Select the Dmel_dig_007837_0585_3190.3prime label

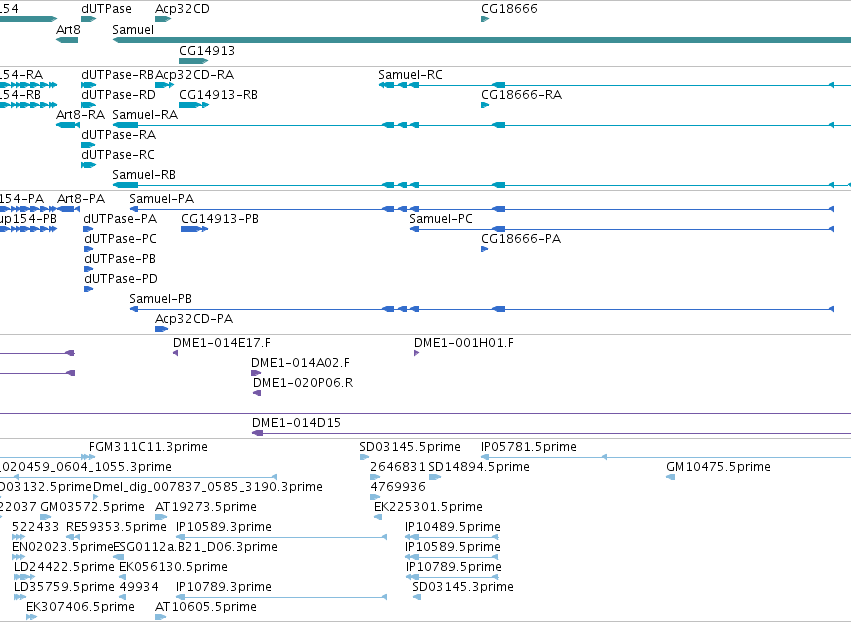[x=208, y=487]
